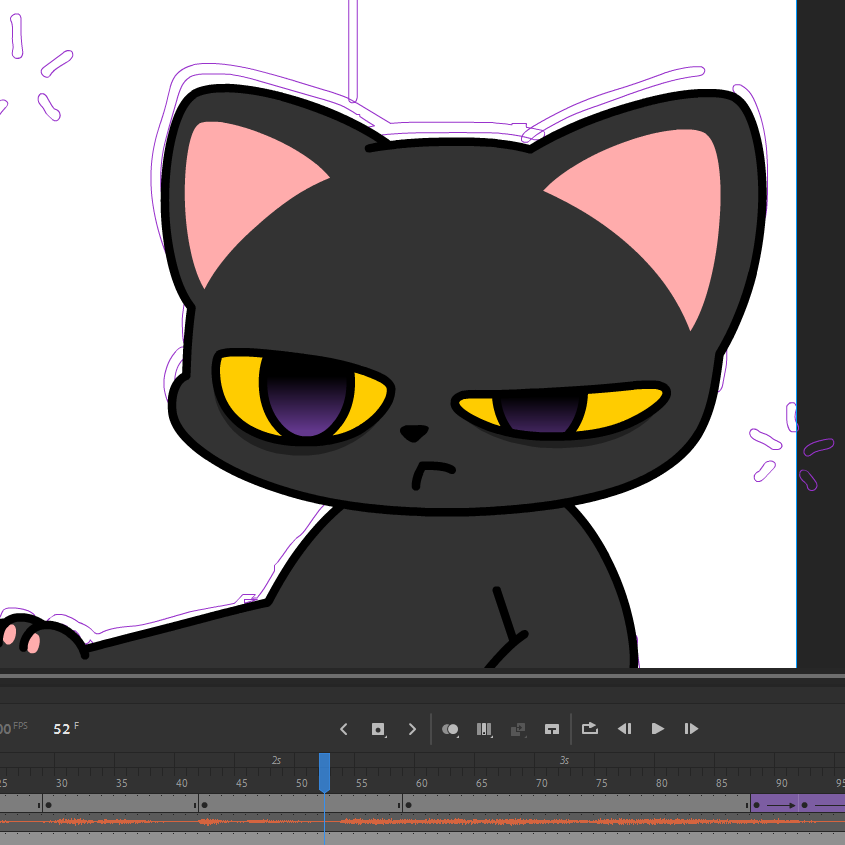Step forward one frame
Viewport: 845px width, 845px height.
691,729
